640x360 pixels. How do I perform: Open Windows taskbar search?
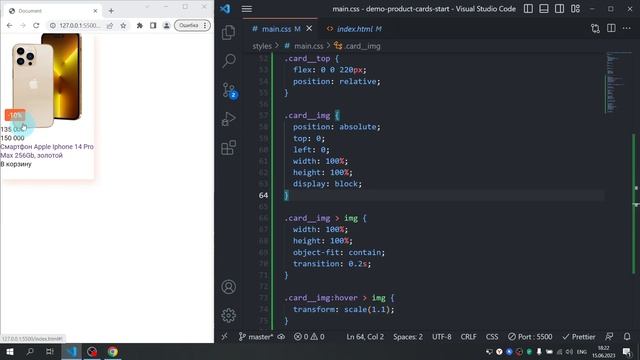tap(30, 351)
